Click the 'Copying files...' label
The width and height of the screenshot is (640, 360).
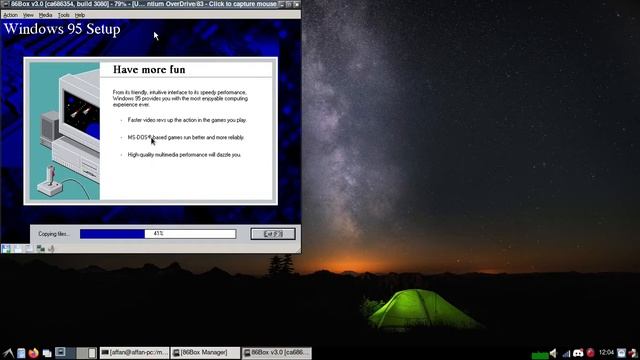pos(54,234)
